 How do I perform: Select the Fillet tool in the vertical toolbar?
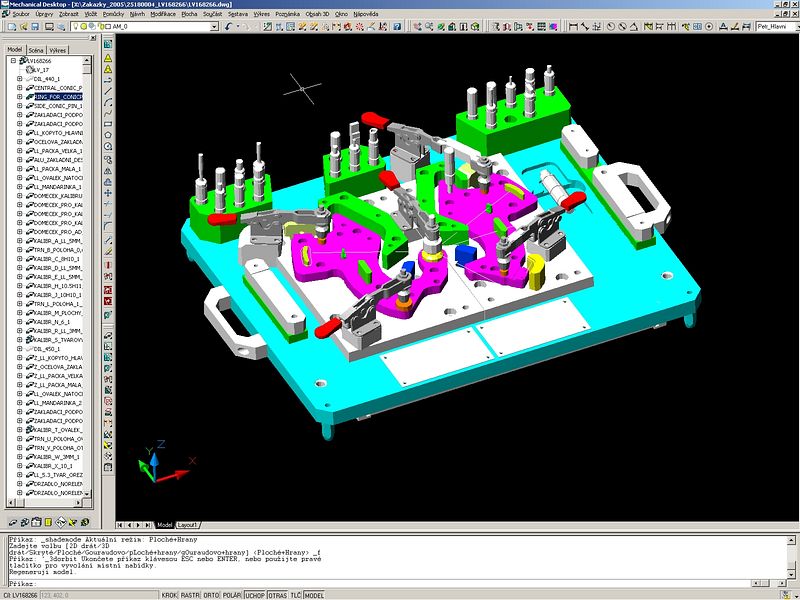pyautogui.click(x=108, y=226)
